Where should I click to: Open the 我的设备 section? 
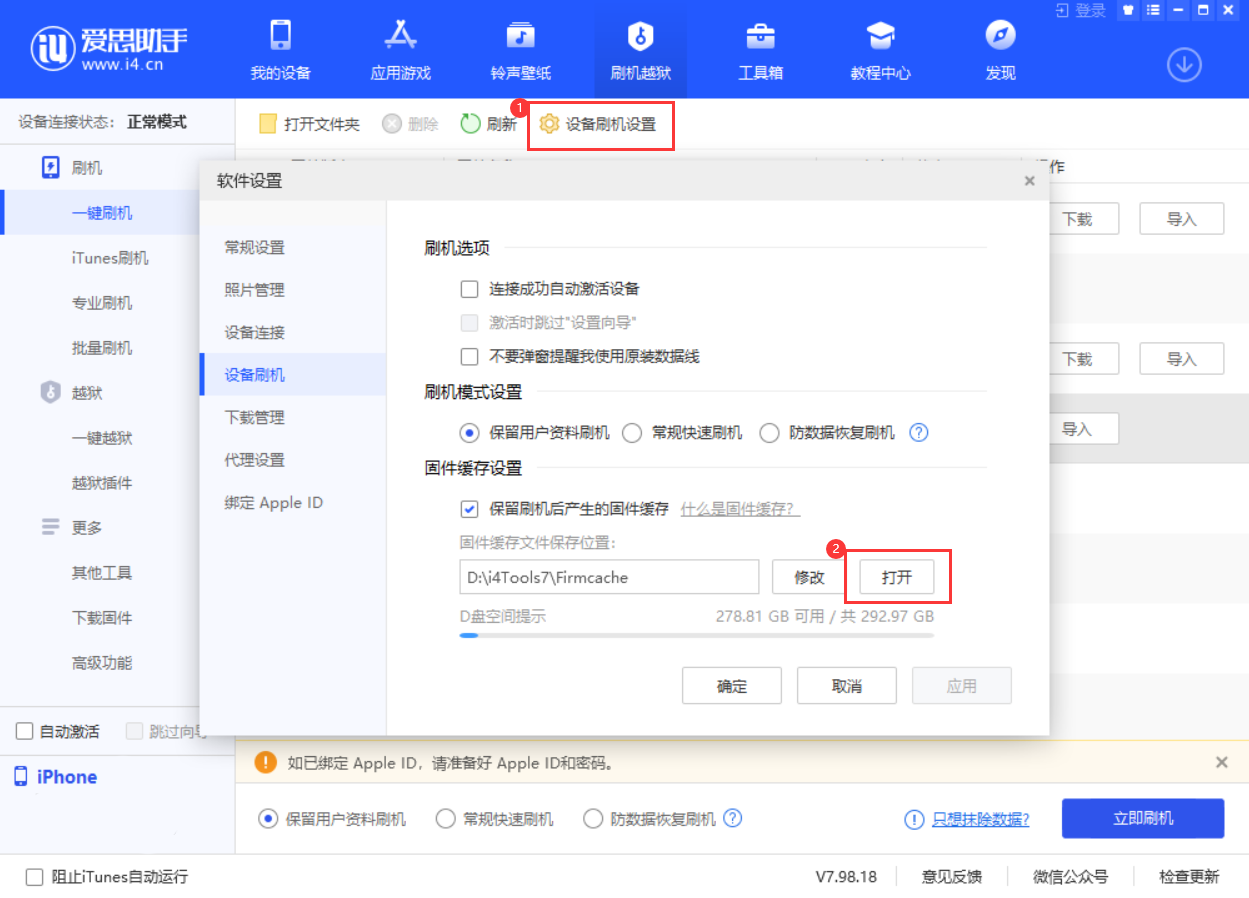(279, 48)
